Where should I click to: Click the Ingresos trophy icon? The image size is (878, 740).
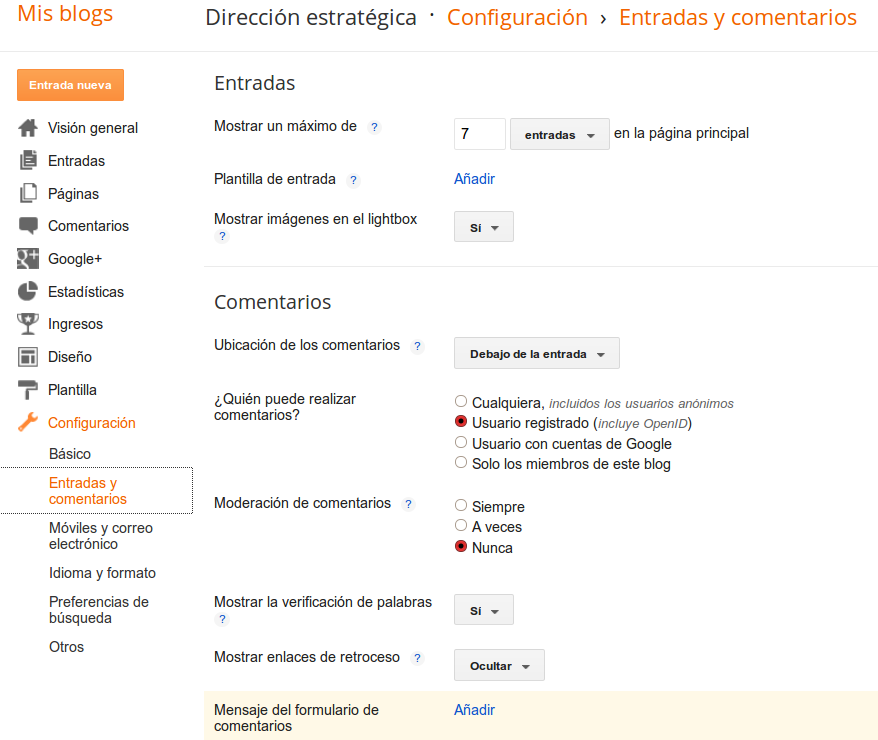tap(28, 324)
